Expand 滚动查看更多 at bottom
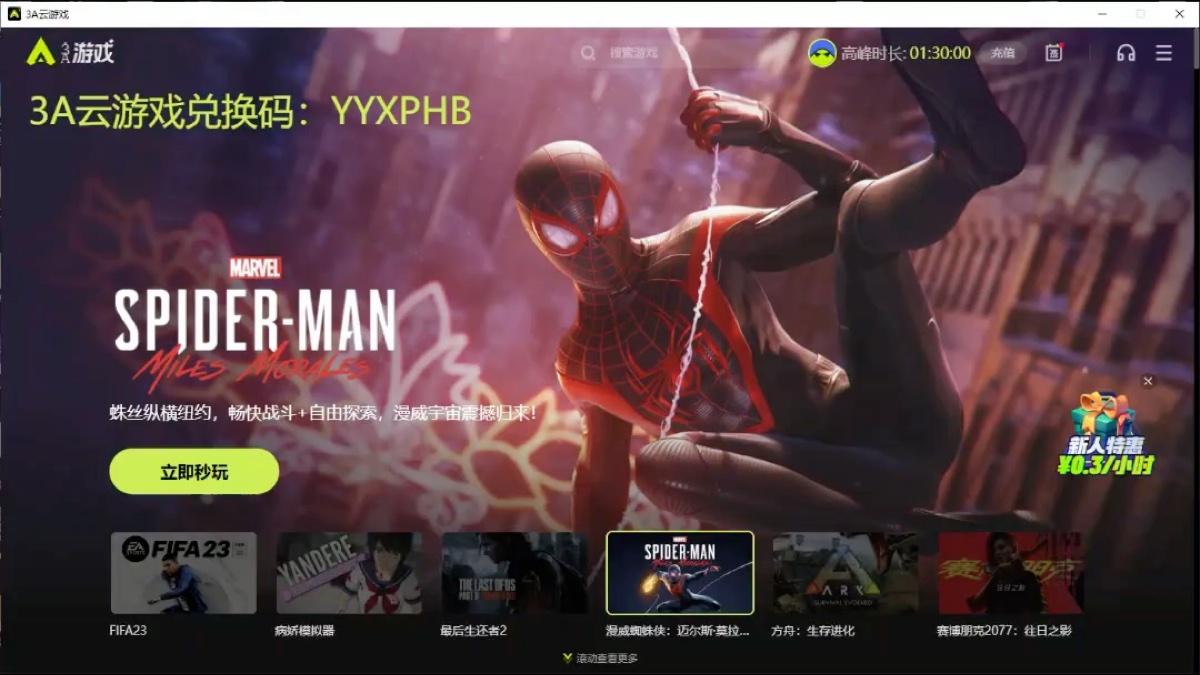Screen dimensions: 1200x675 tap(600, 658)
